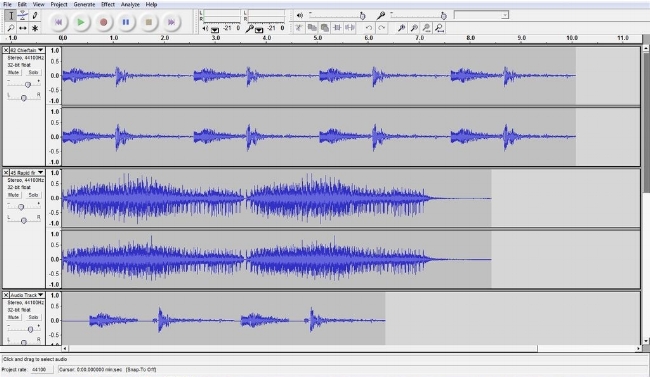Open the Effect menu
Screen dimensions: 650x377
tap(108, 5)
